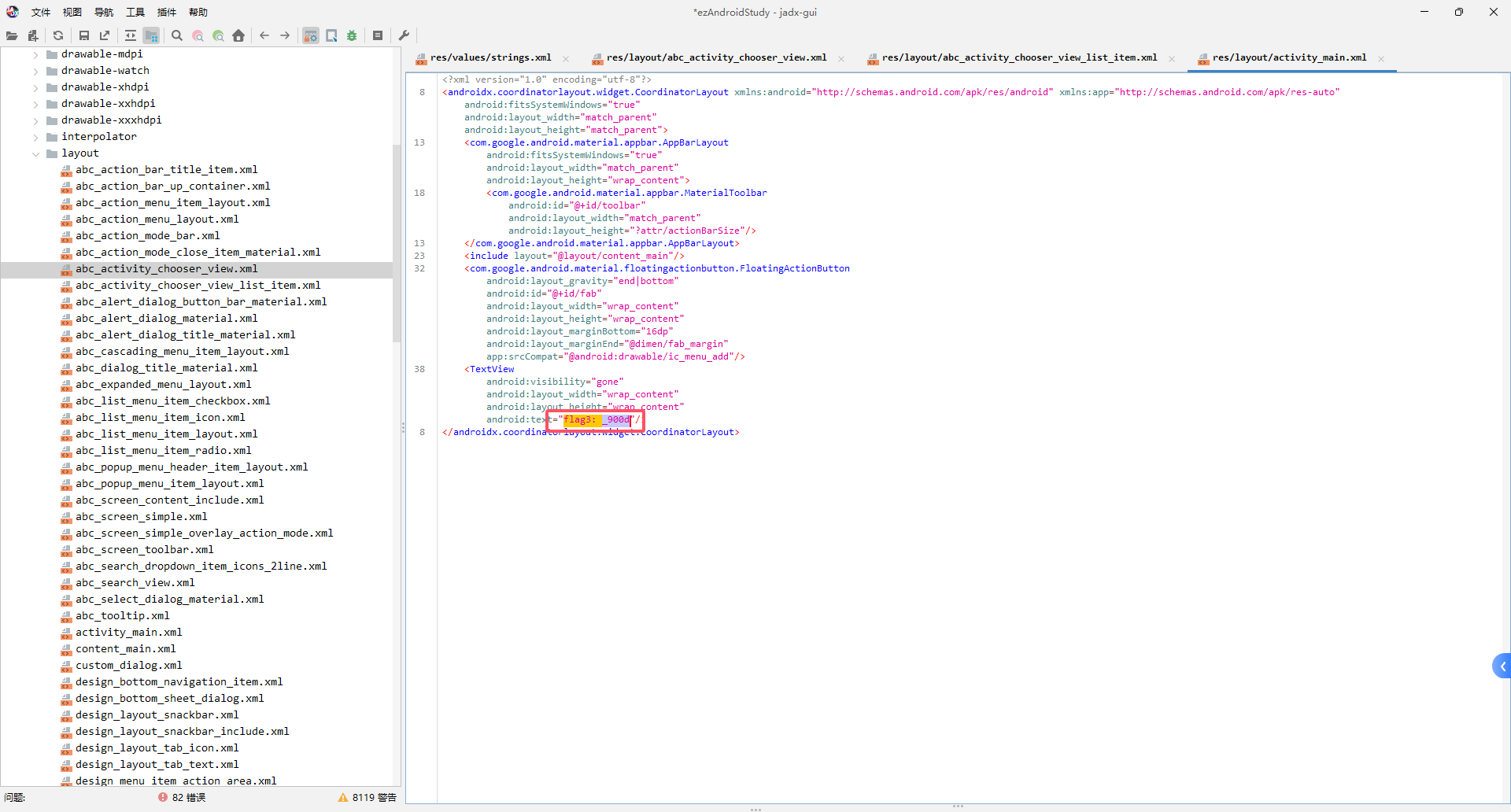Image resolution: width=1511 pixels, height=812 pixels.
Task: Open preferences with the wrench icon
Action: coord(404,35)
